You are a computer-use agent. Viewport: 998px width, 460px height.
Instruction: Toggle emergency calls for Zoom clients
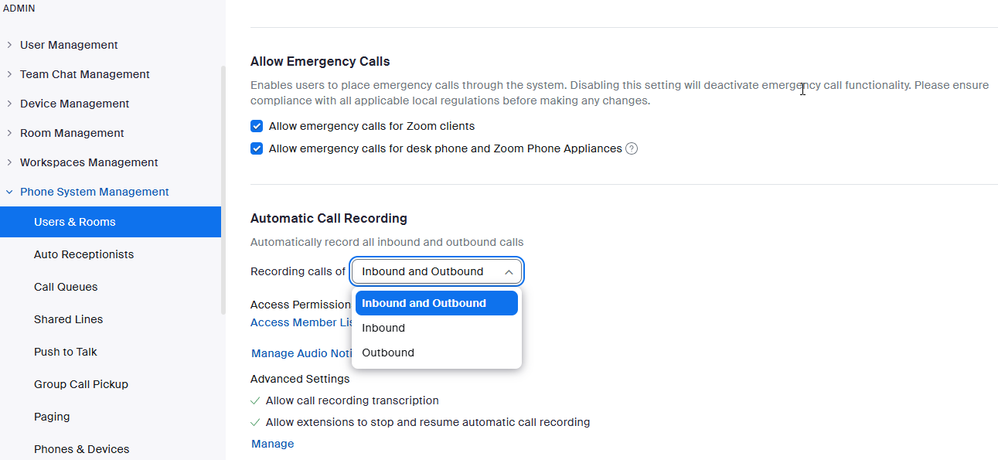(257, 126)
